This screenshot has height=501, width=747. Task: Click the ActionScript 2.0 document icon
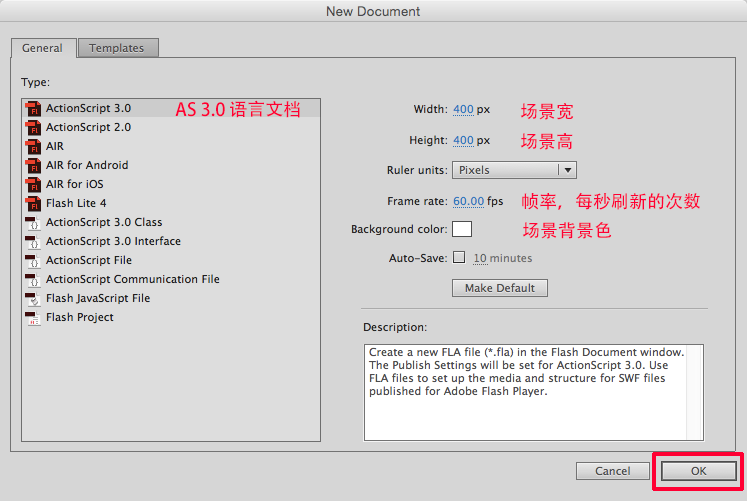click(33, 127)
